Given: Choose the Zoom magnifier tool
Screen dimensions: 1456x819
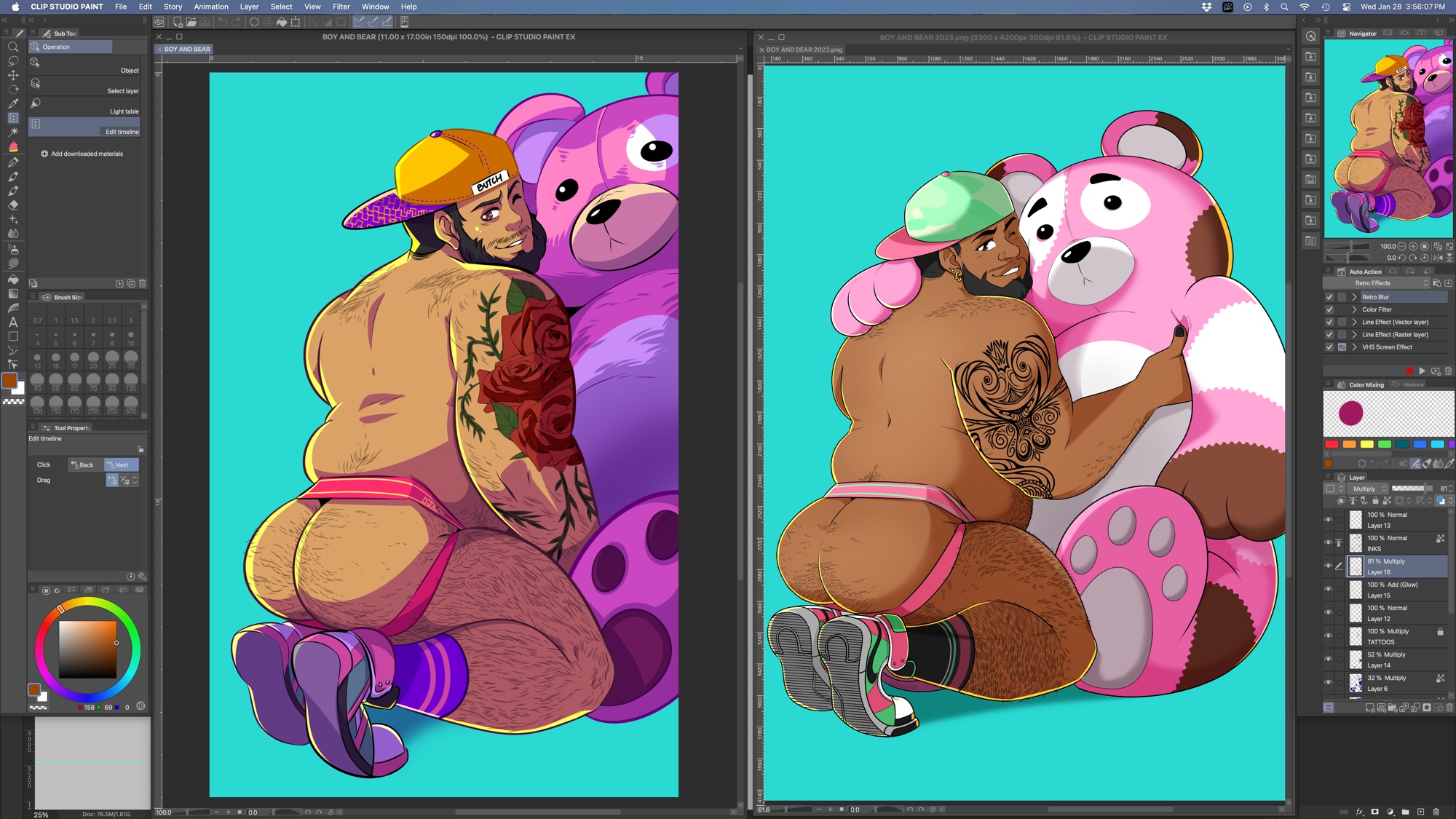Looking at the screenshot, I should (x=13, y=47).
